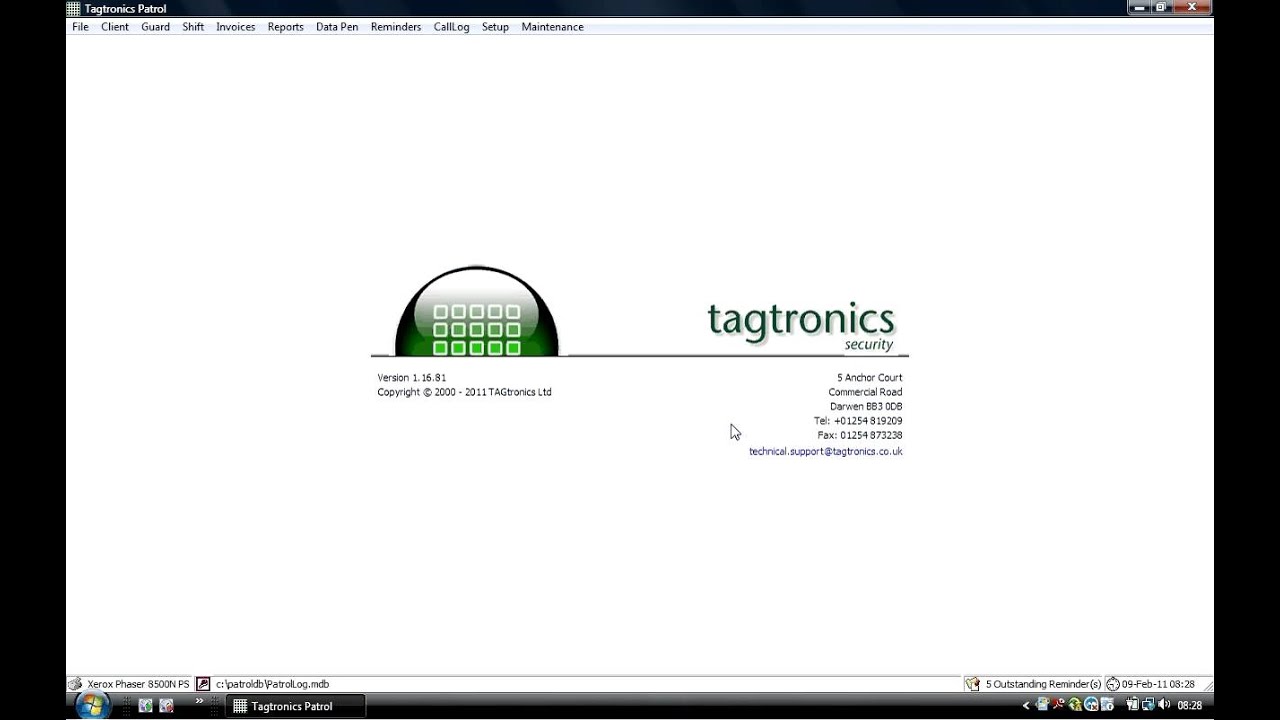This screenshot has width=1280, height=720.
Task: Click the c:\patroldb\PatrolLog.mdb path text
Action: 272,684
